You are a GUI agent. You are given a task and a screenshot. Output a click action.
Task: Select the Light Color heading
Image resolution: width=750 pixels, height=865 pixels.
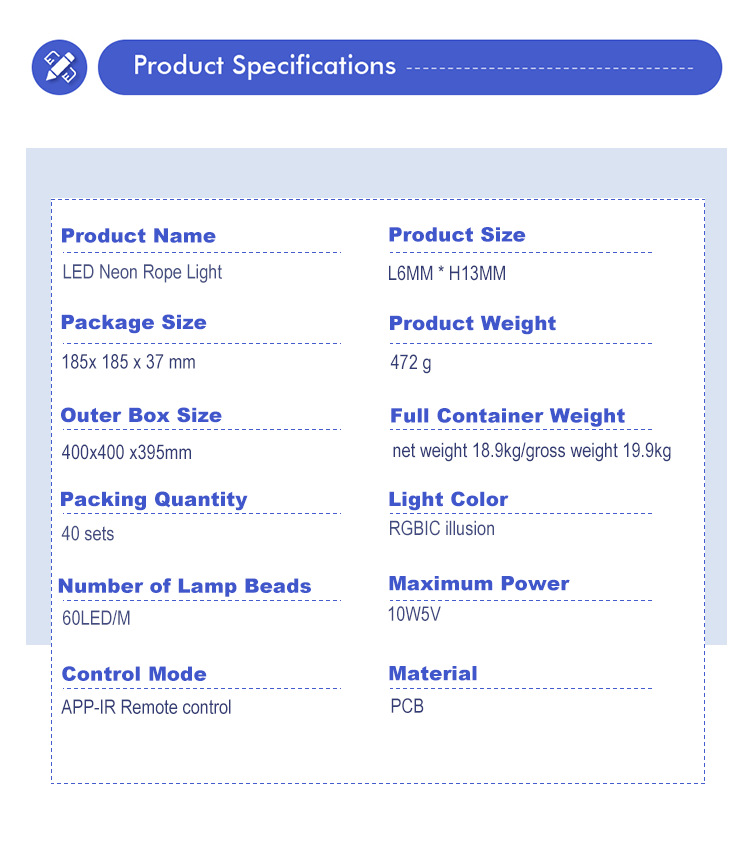[448, 499]
